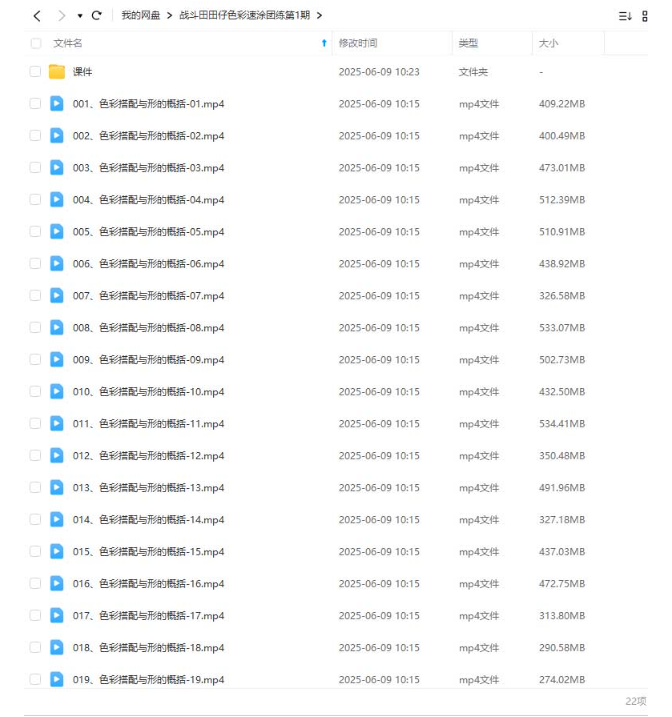Image resolution: width=672 pixels, height=717 pixels.
Task: Click video icon of 011 file
Action: [57, 423]
